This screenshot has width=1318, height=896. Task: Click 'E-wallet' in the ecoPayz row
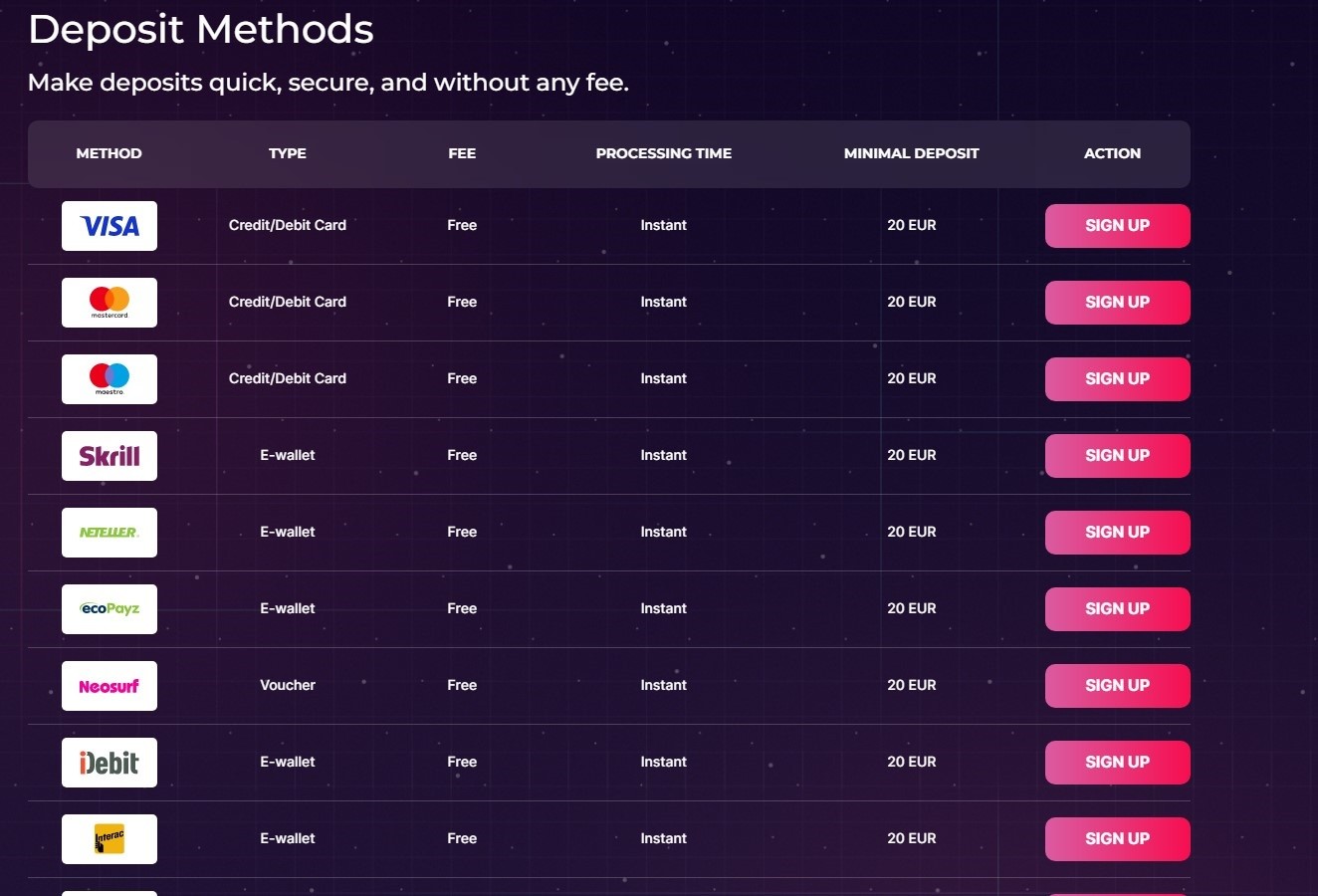(288, 608)
